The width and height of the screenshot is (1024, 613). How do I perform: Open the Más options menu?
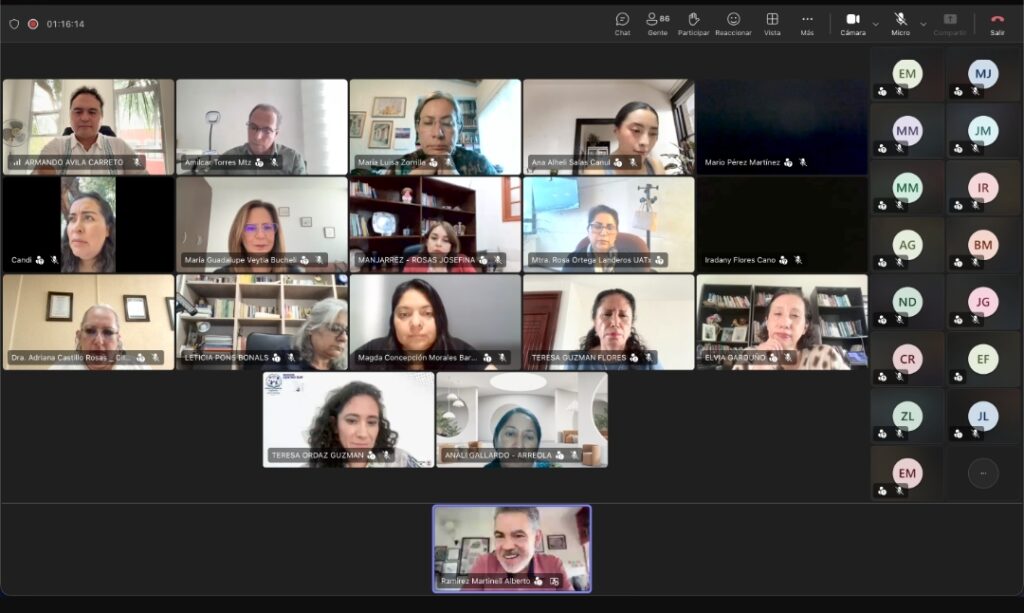click(807, 24)
